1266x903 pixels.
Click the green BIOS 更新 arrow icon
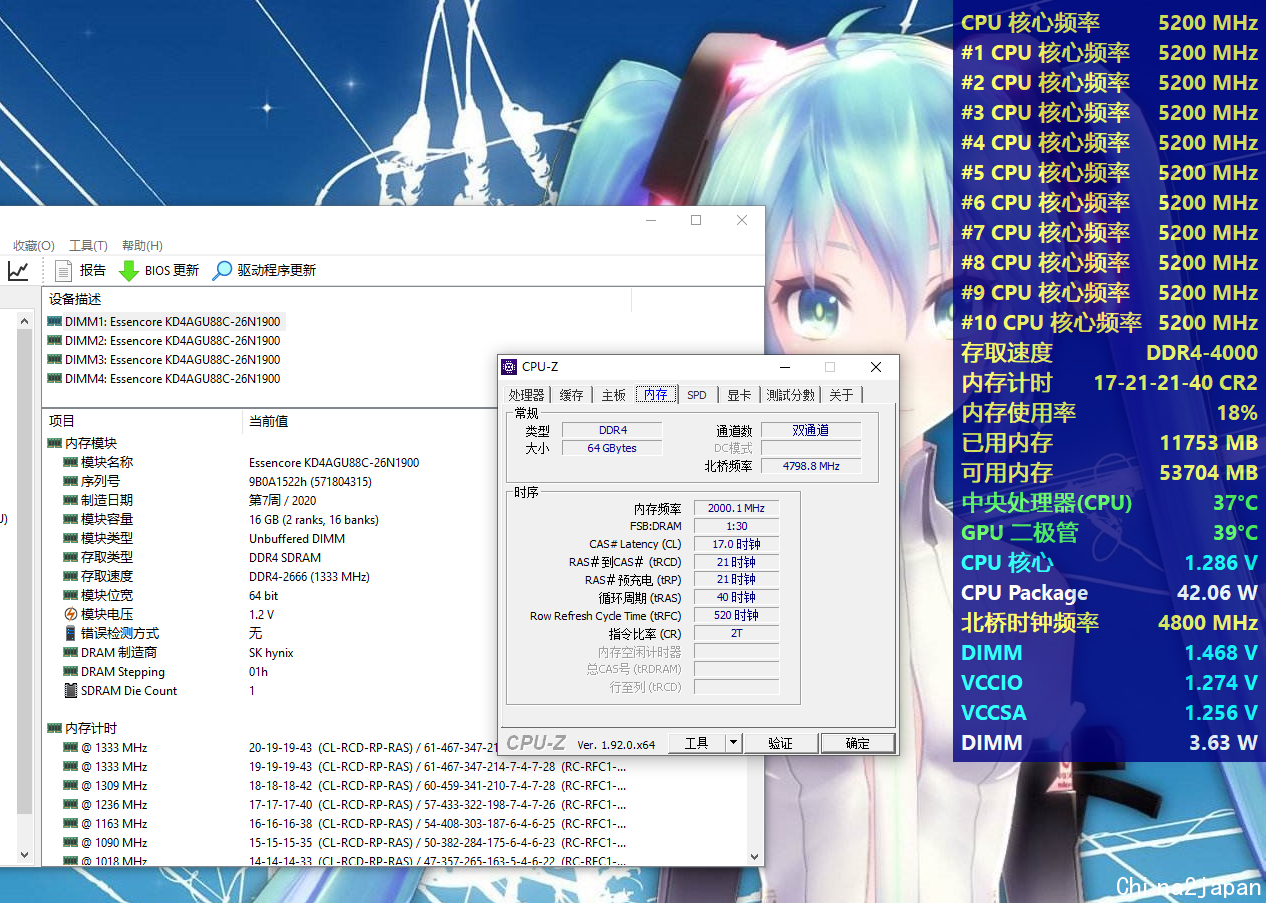click(129, 270)
